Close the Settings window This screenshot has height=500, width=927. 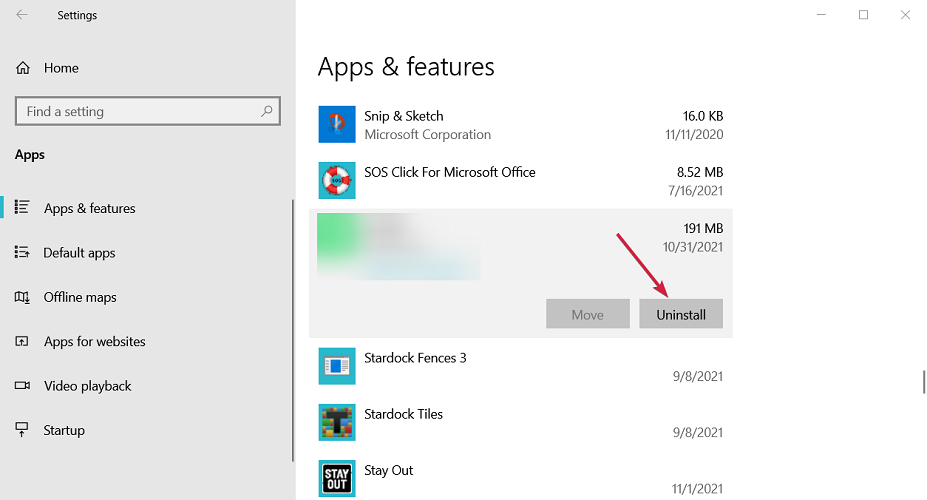point(905,15)
